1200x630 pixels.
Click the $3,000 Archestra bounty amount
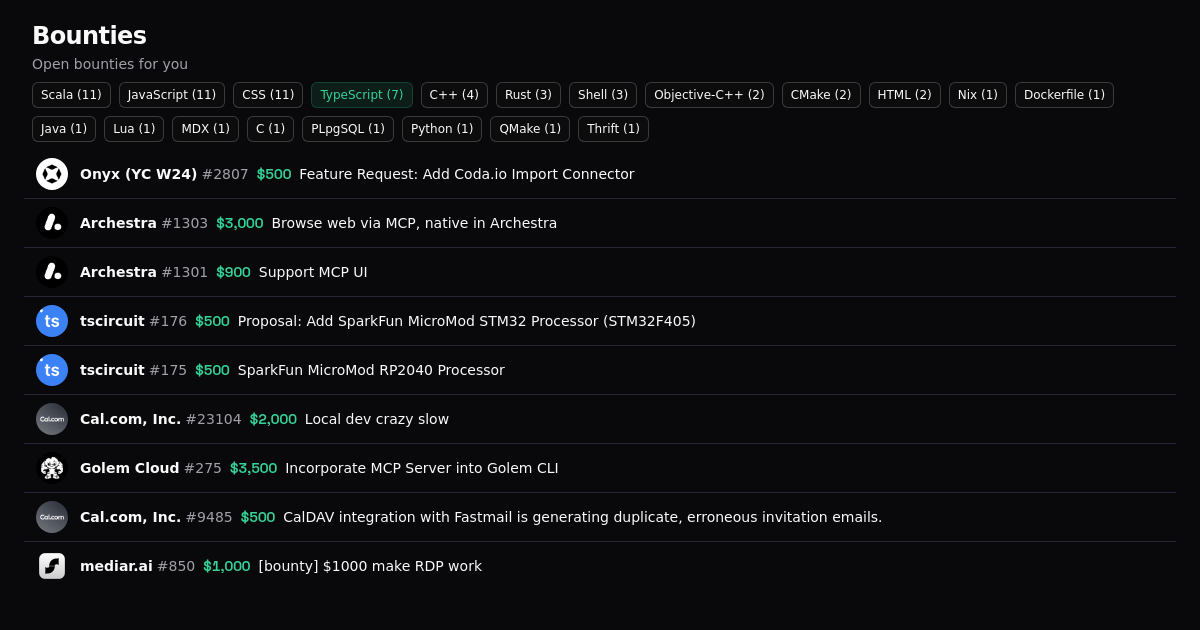[x=239, y=223]
